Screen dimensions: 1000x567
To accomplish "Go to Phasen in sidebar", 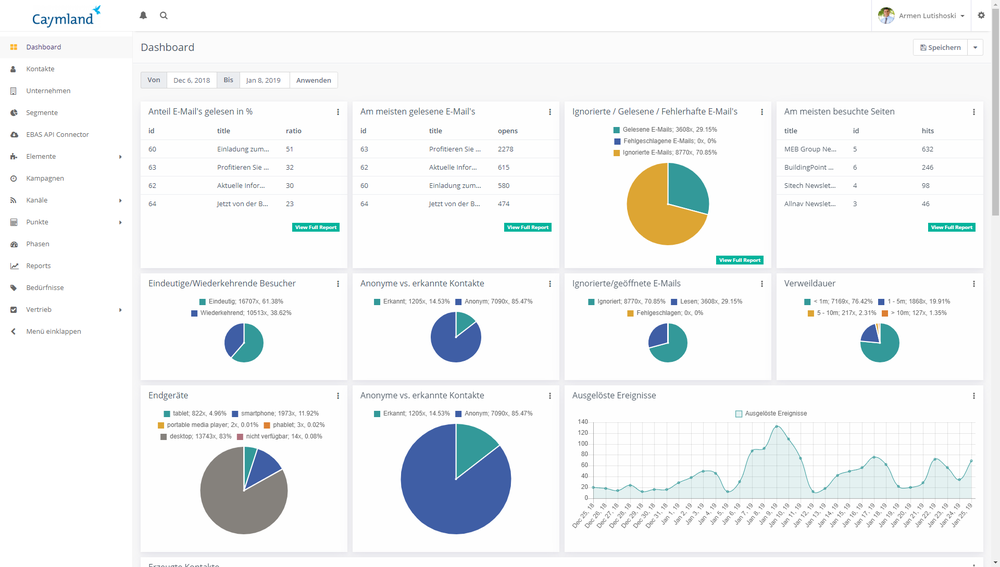I will (x=38, y=244).
